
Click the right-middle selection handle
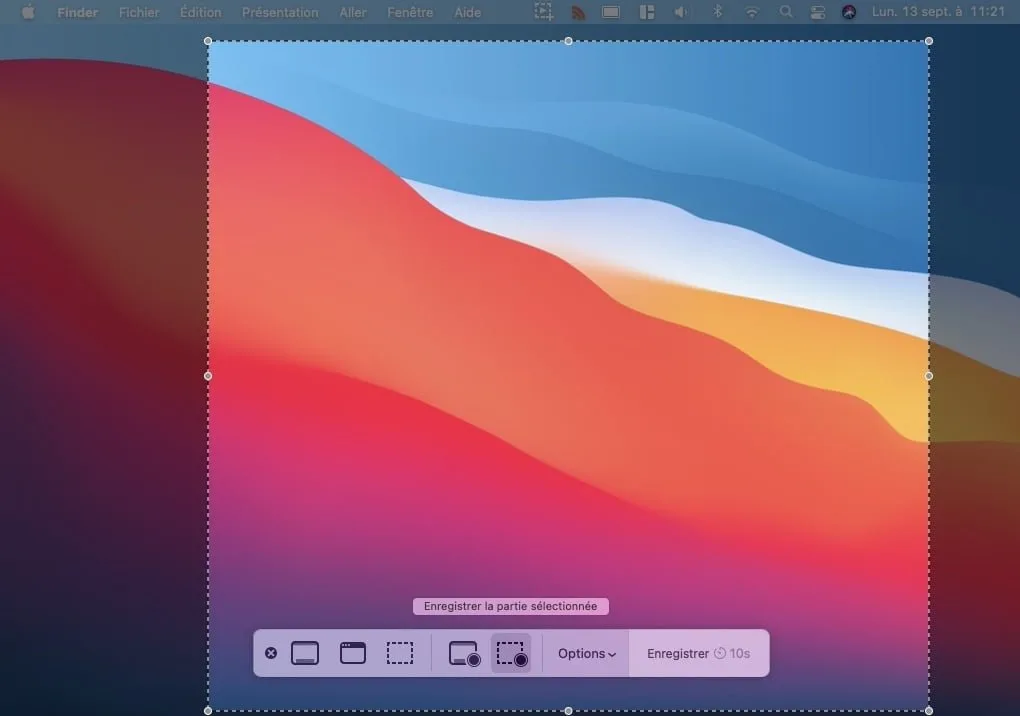click(x=929, y=376)
